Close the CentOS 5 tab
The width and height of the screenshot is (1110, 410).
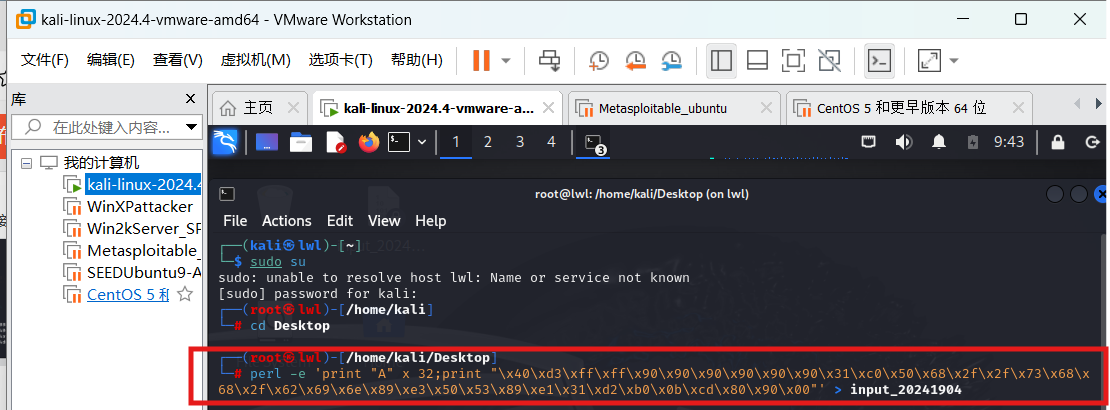1018,108
